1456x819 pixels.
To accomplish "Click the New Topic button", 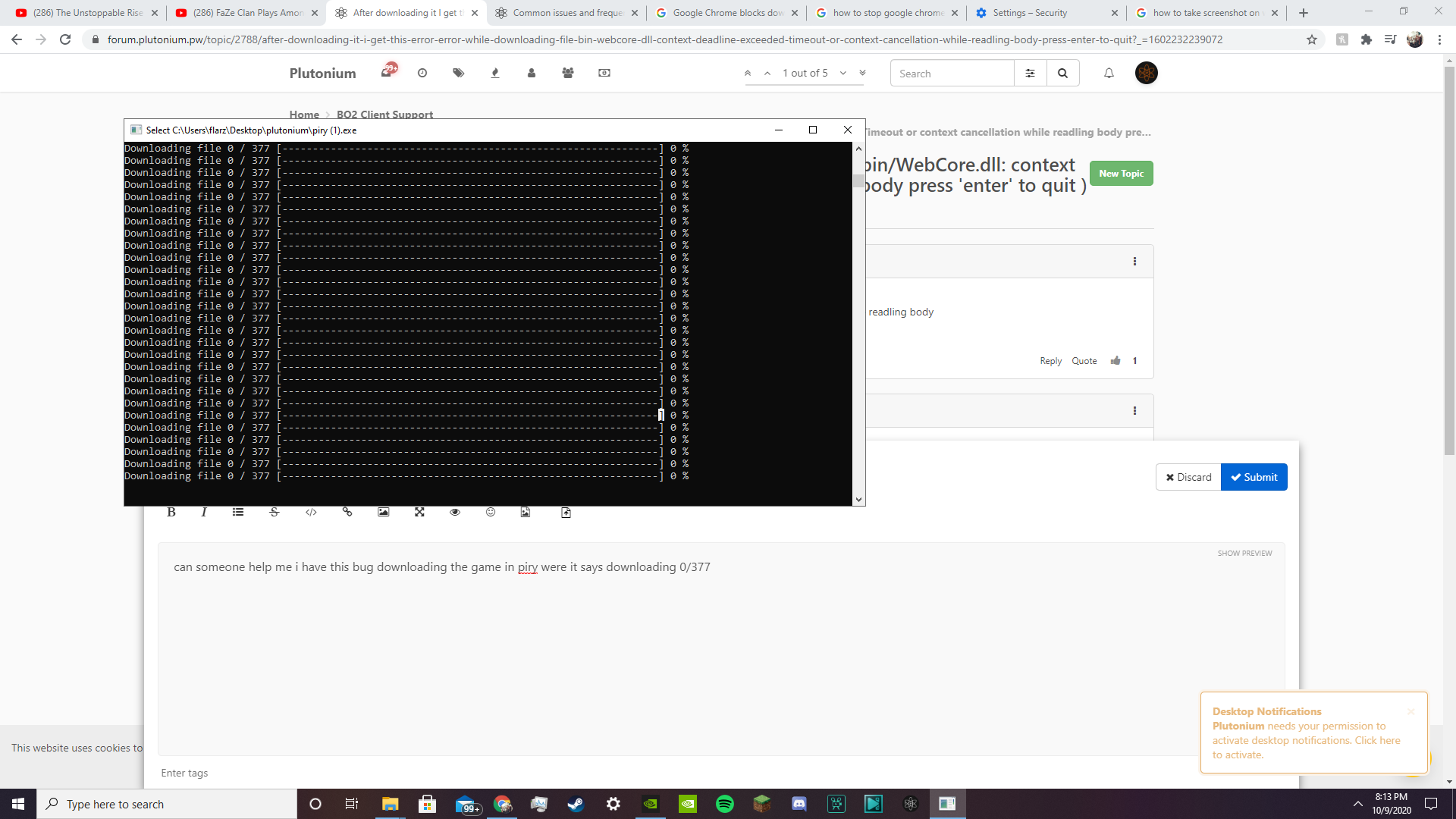I will pos(1121,174).
